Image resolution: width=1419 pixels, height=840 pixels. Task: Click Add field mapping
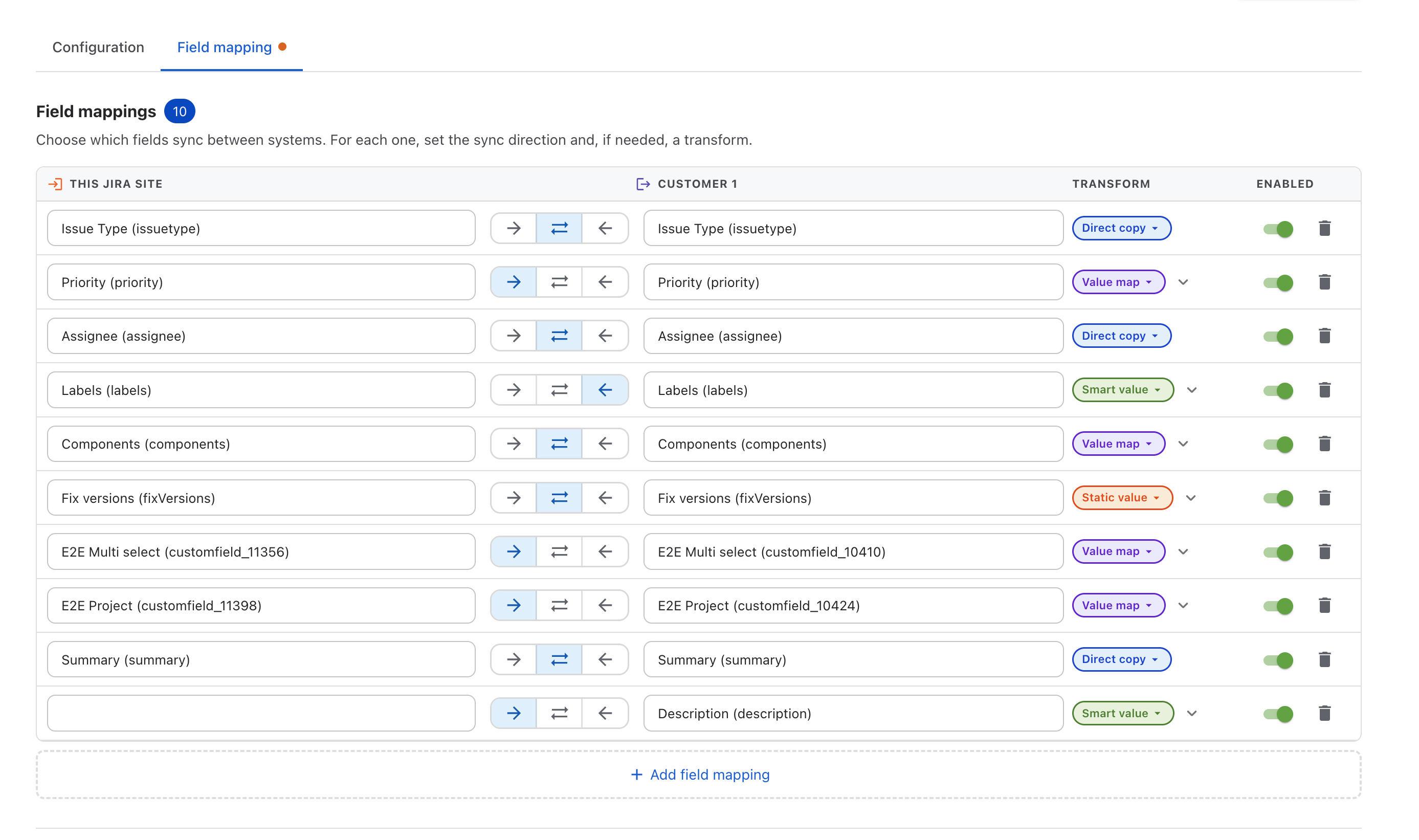point(700,775)
